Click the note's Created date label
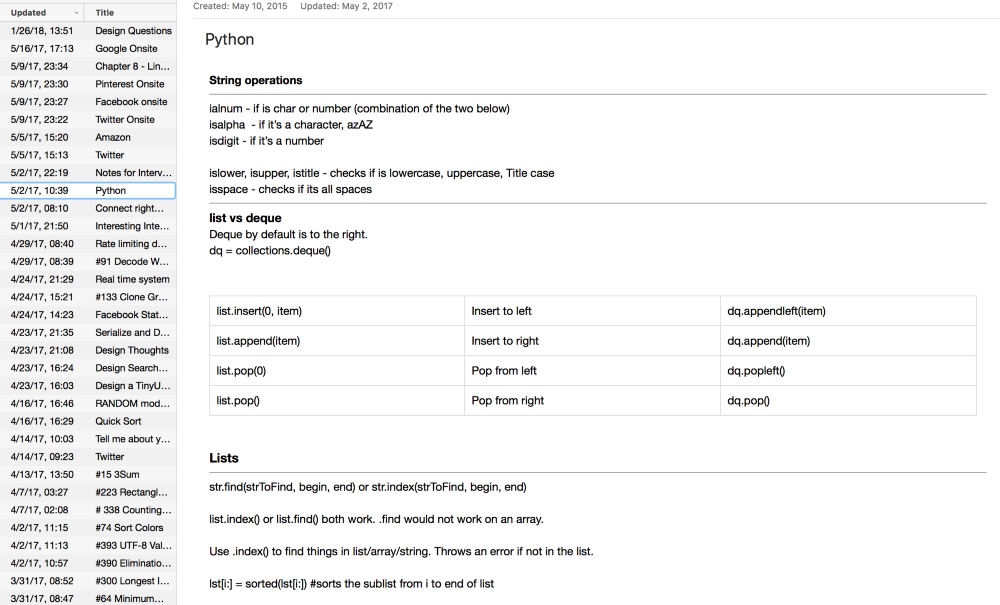This screenshot has height=605, width=1000. point(240,6)
